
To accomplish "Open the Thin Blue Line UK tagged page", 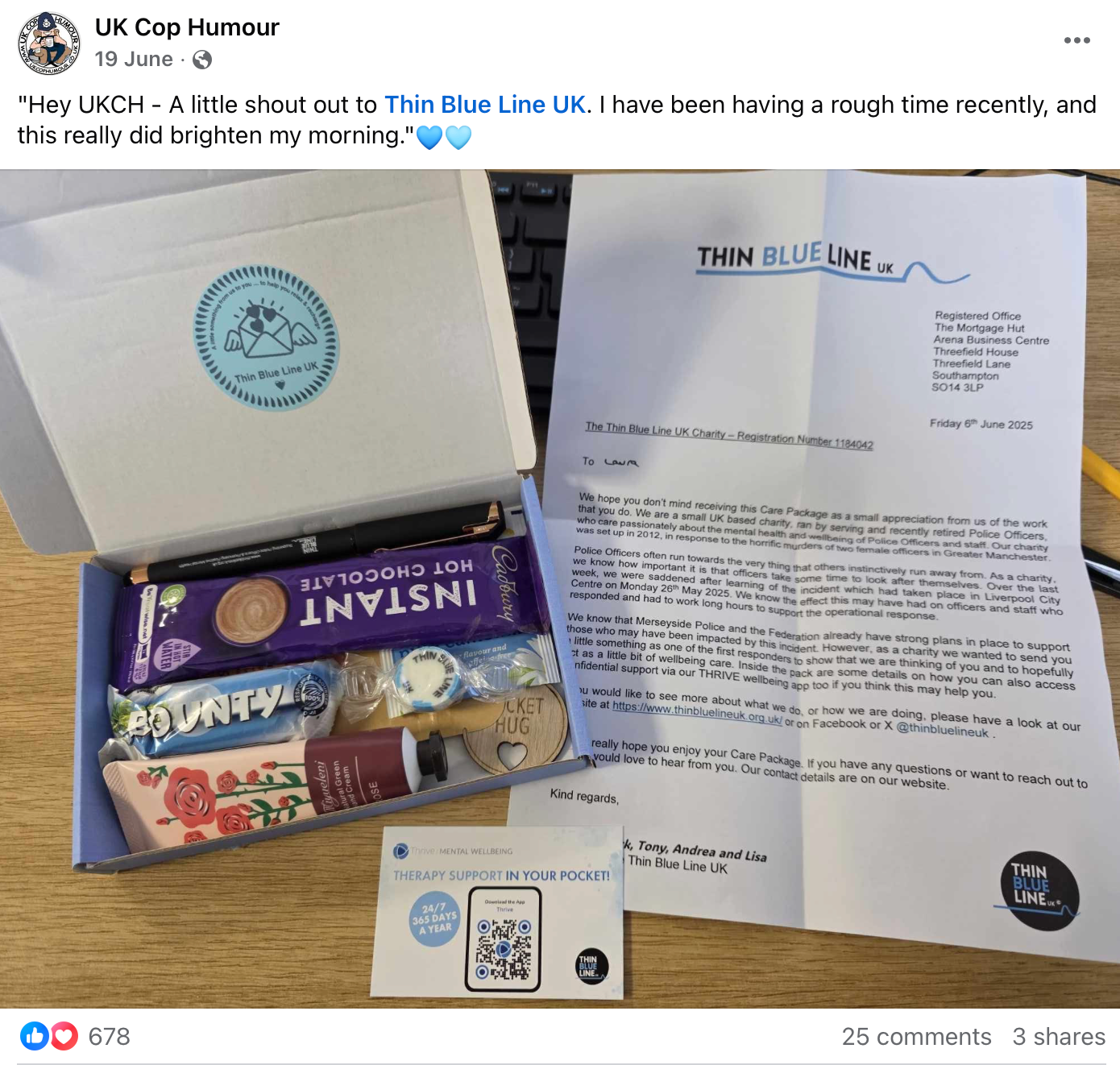I will 485,105.
